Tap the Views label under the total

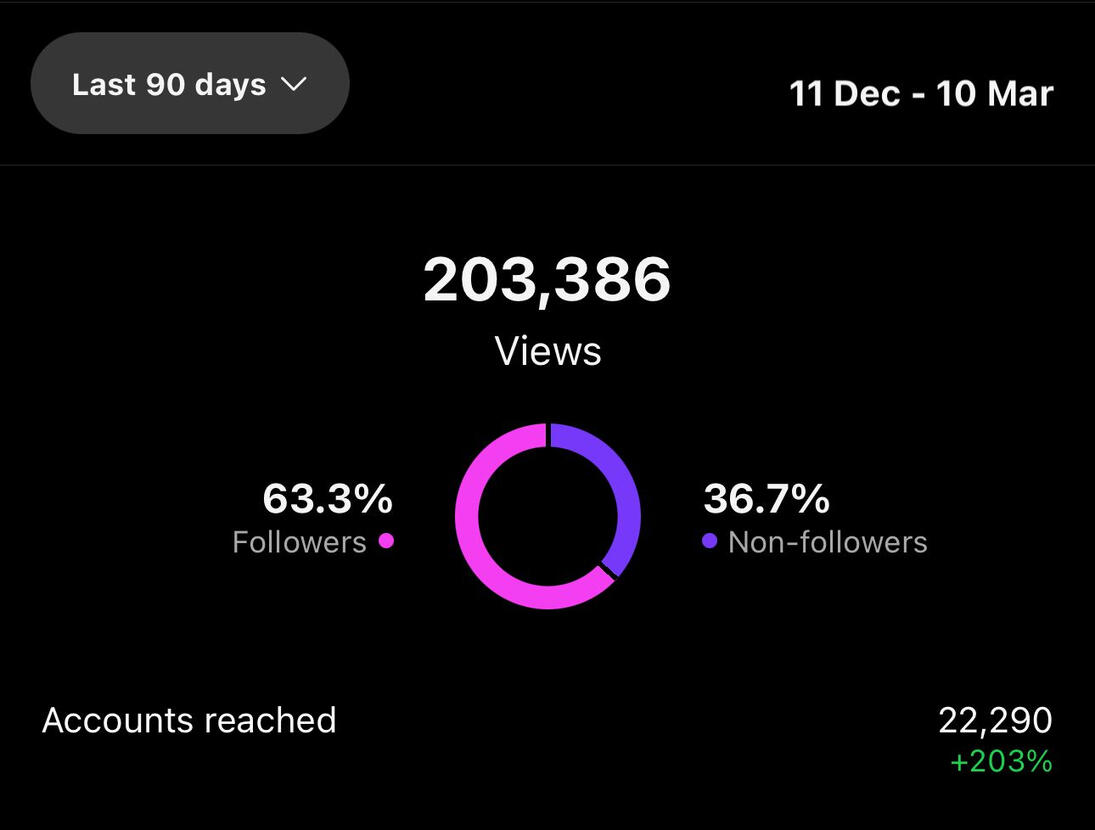click(x=548, y=351)
